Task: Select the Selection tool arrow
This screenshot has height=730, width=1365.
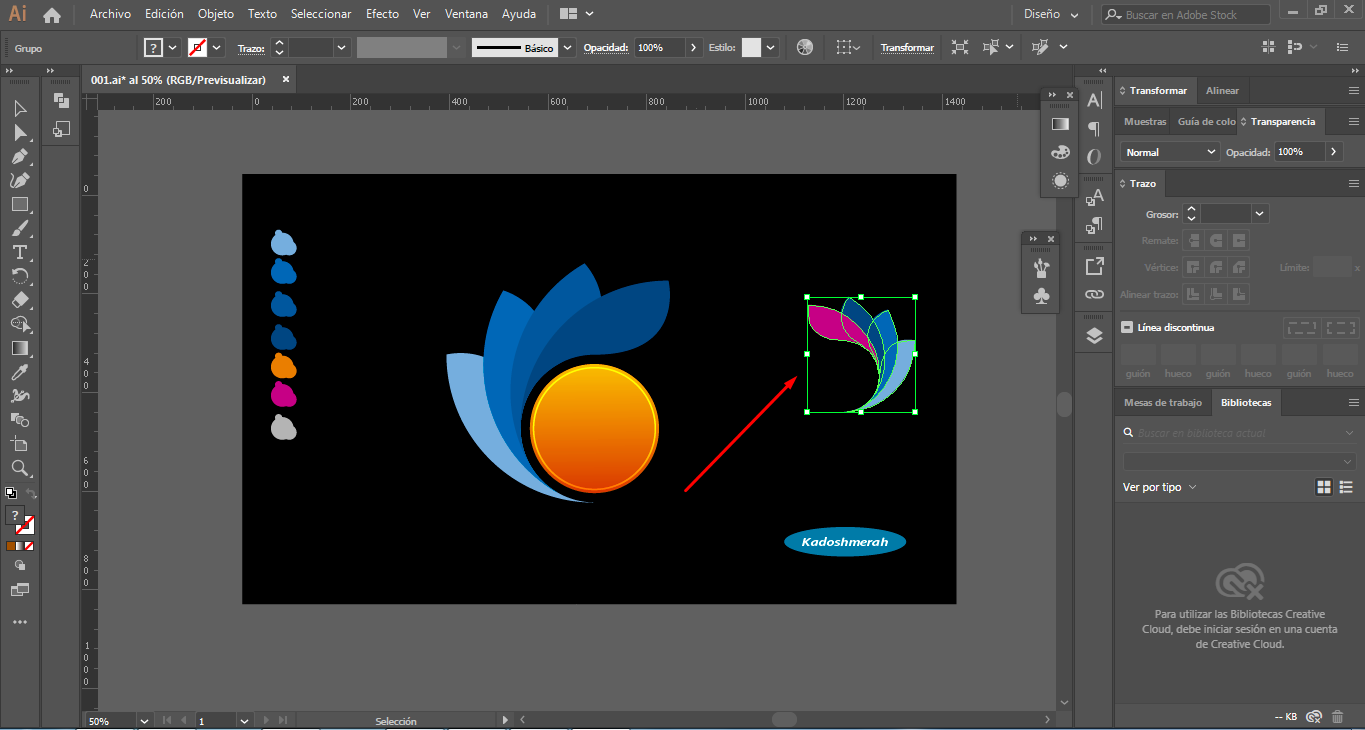Action: click(20, 108)
